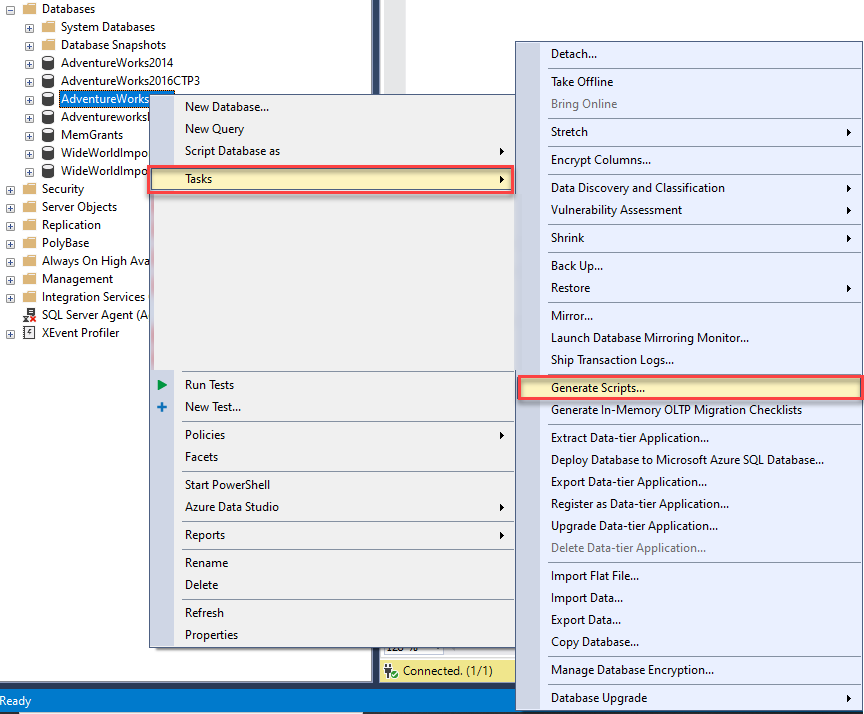The image size is (864, 714).
Task: Select New Database... in context menu
Action: [x=331, y=107]
